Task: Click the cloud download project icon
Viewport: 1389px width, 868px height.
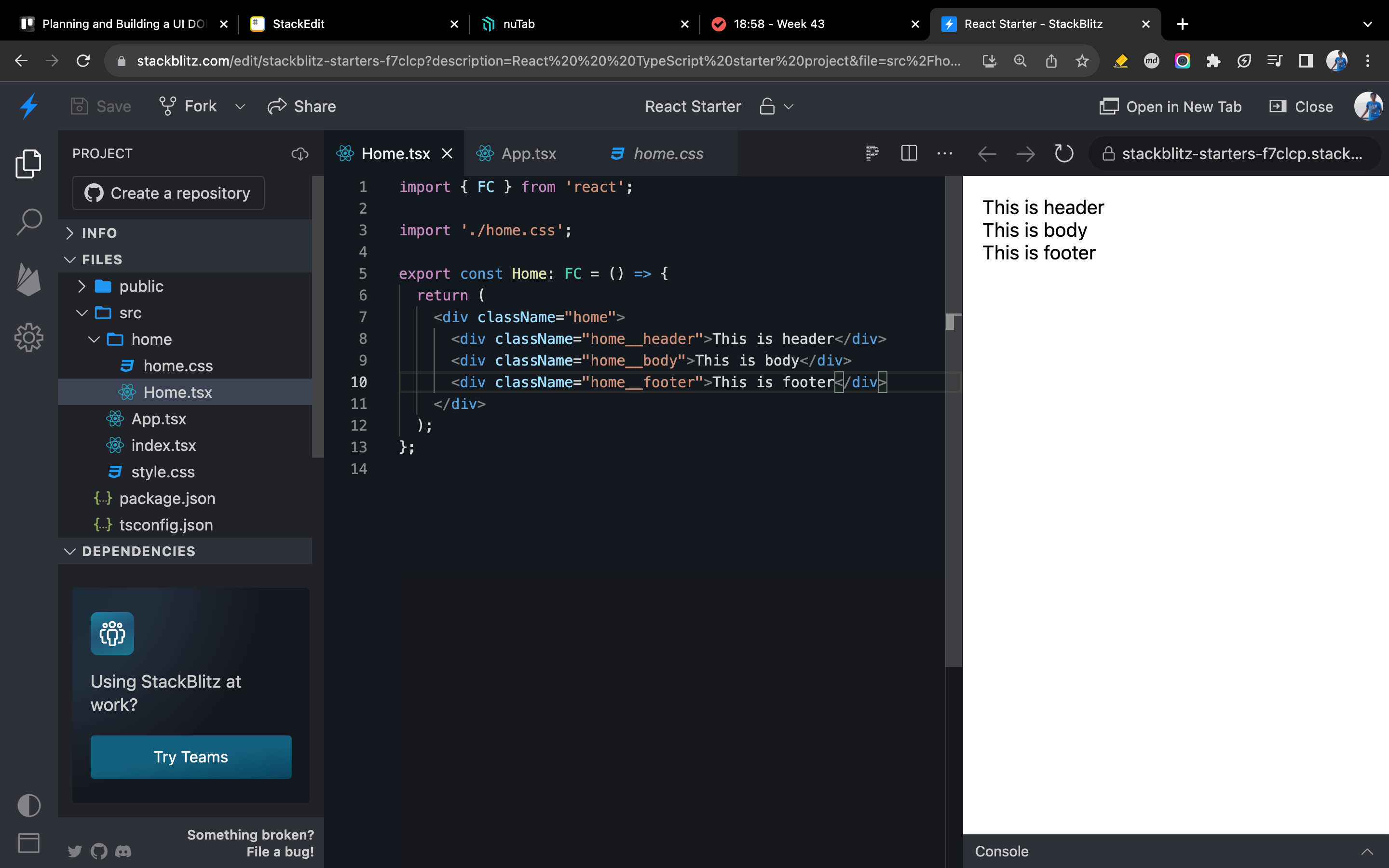Action: click(300, 154)
